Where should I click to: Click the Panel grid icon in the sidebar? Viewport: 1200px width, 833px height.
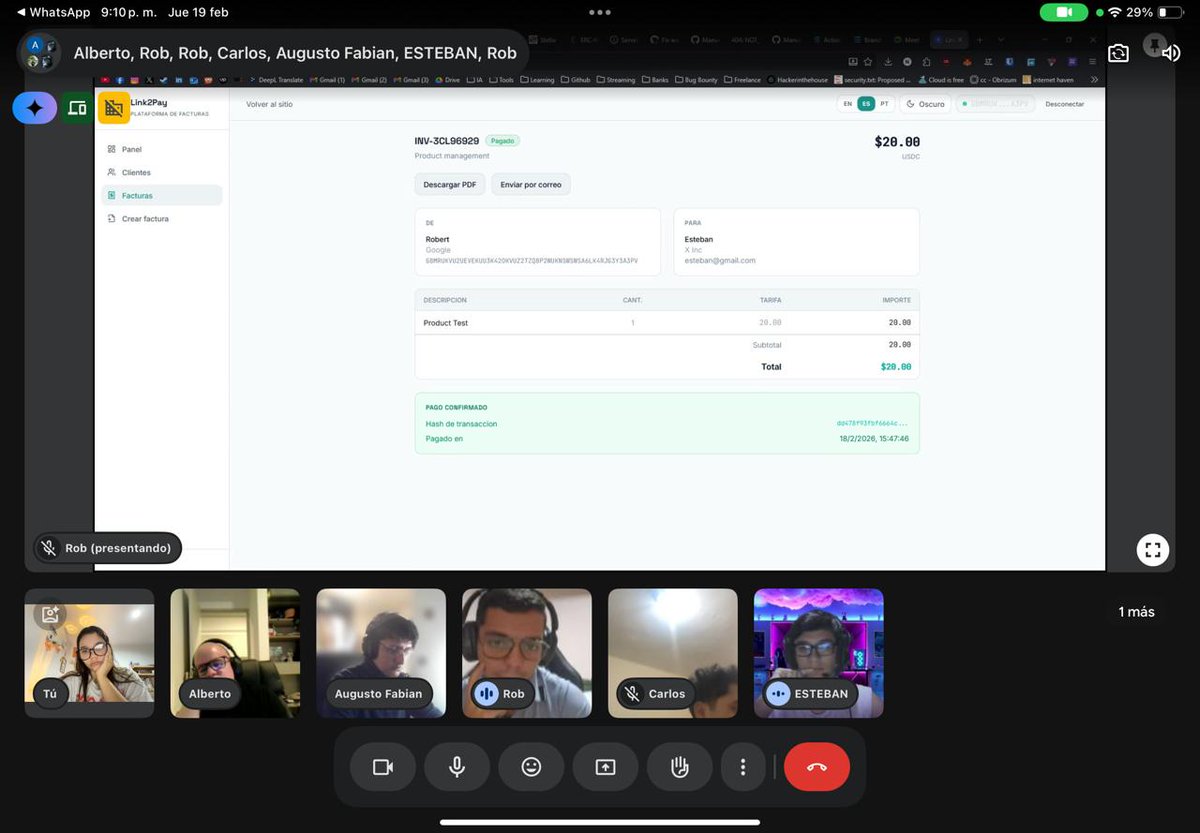click(x=112, y=149)
